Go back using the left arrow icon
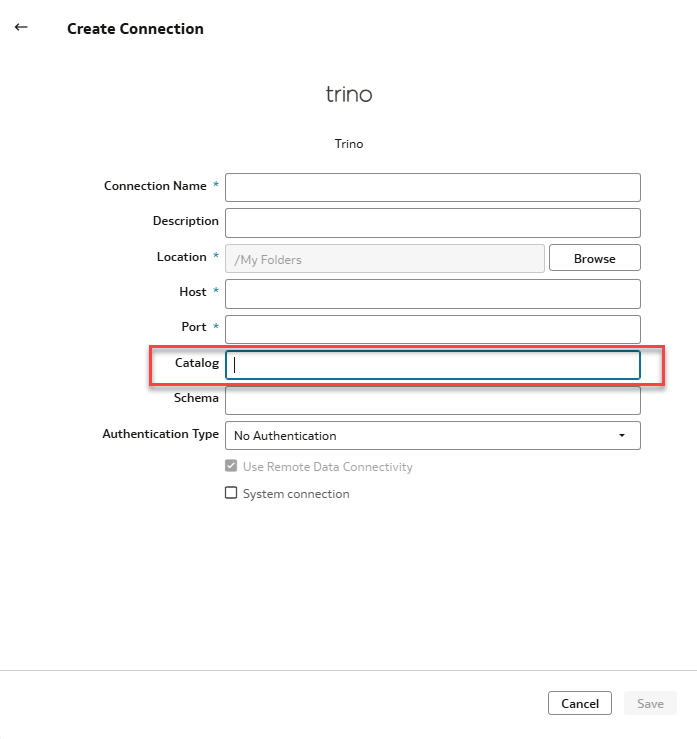The image size is (697, 739). (x=21, y=27)
